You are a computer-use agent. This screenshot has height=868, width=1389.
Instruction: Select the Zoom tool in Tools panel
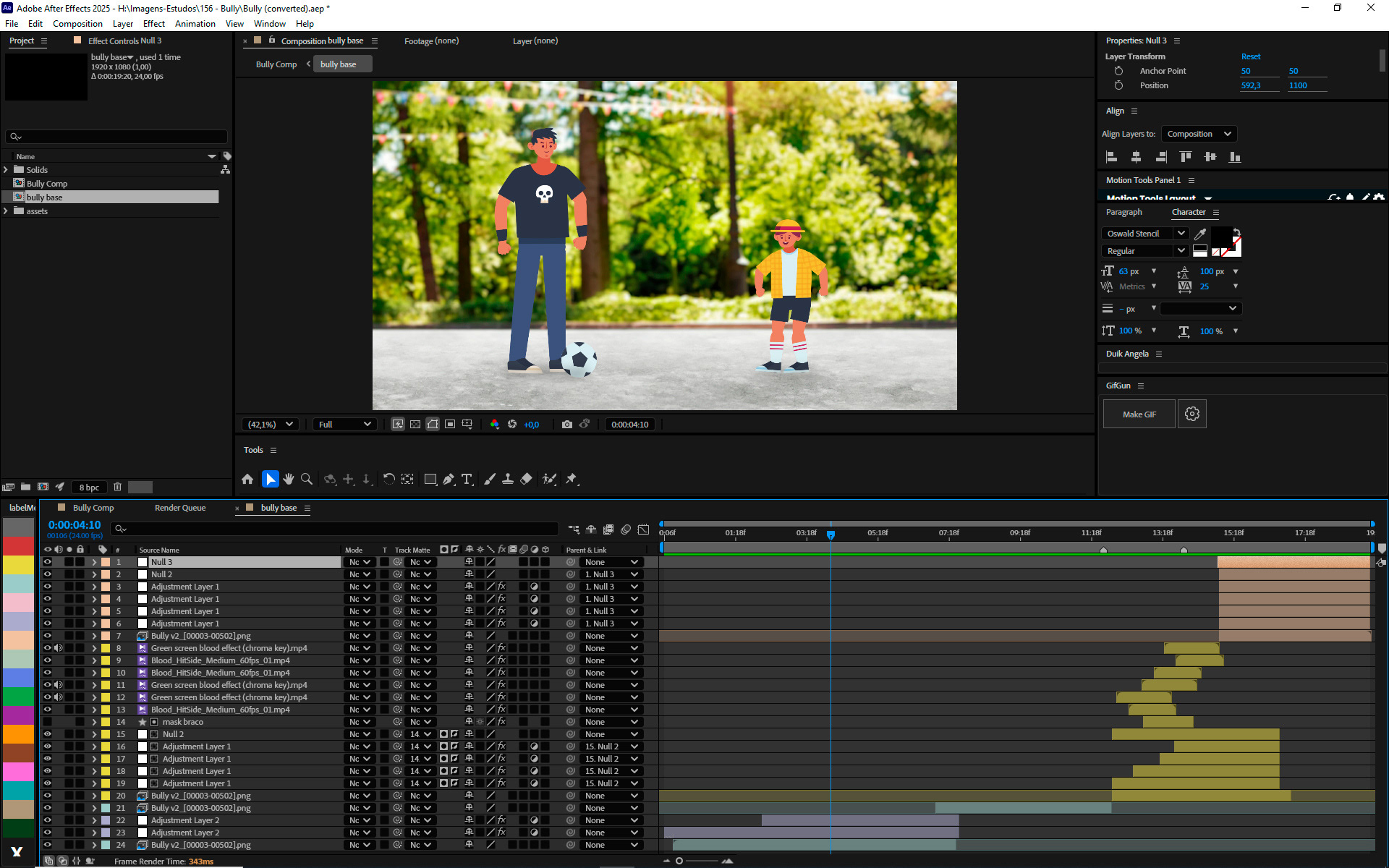click(x=307, y=479)
